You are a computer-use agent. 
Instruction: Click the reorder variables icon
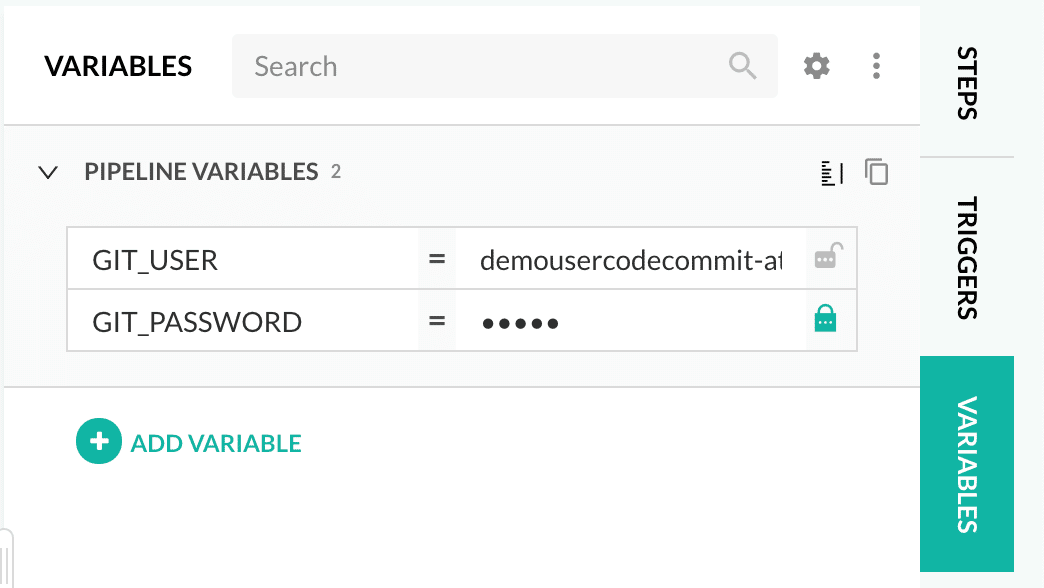(831, 173)
